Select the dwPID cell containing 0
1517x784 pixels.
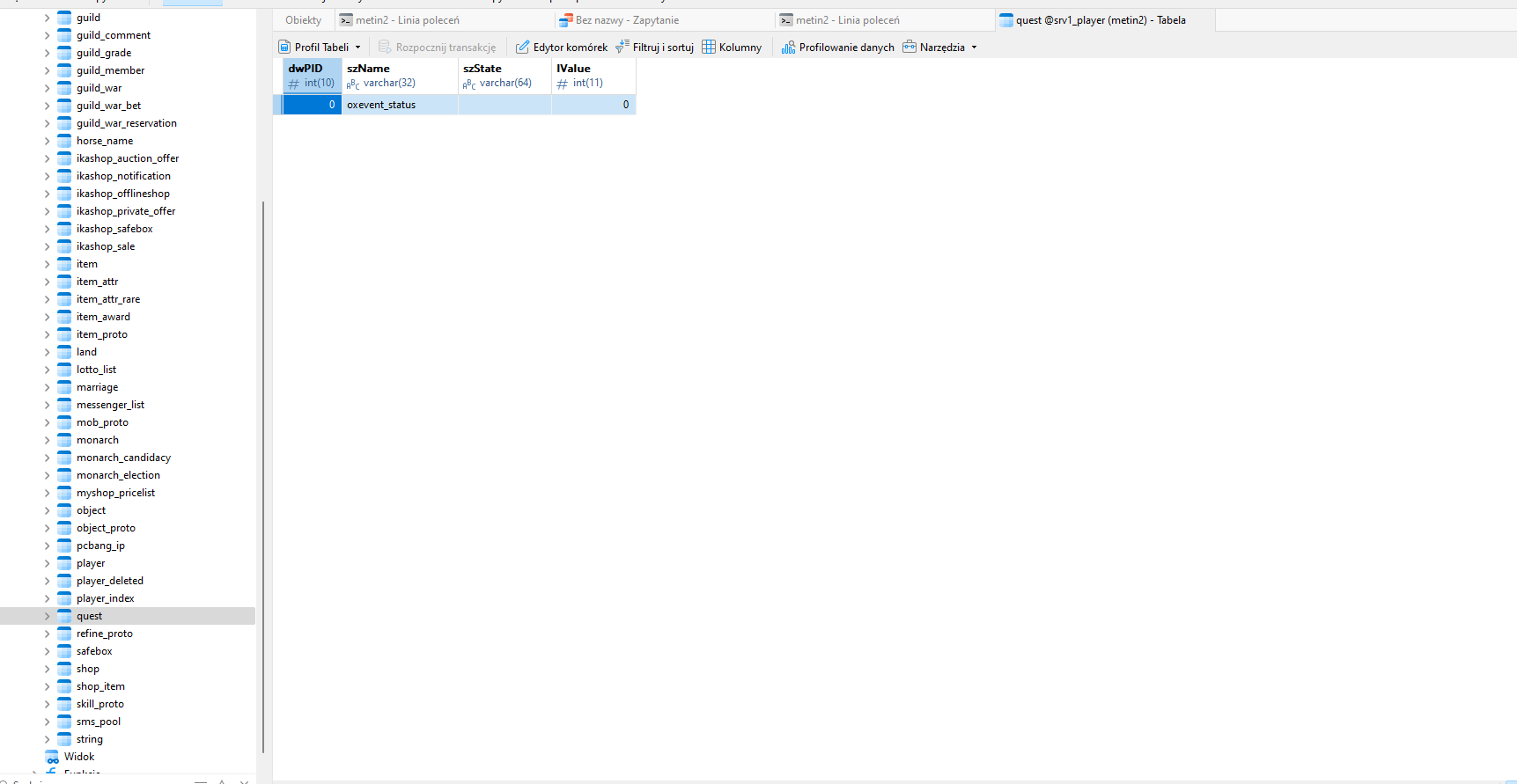(x=312, y=105)
